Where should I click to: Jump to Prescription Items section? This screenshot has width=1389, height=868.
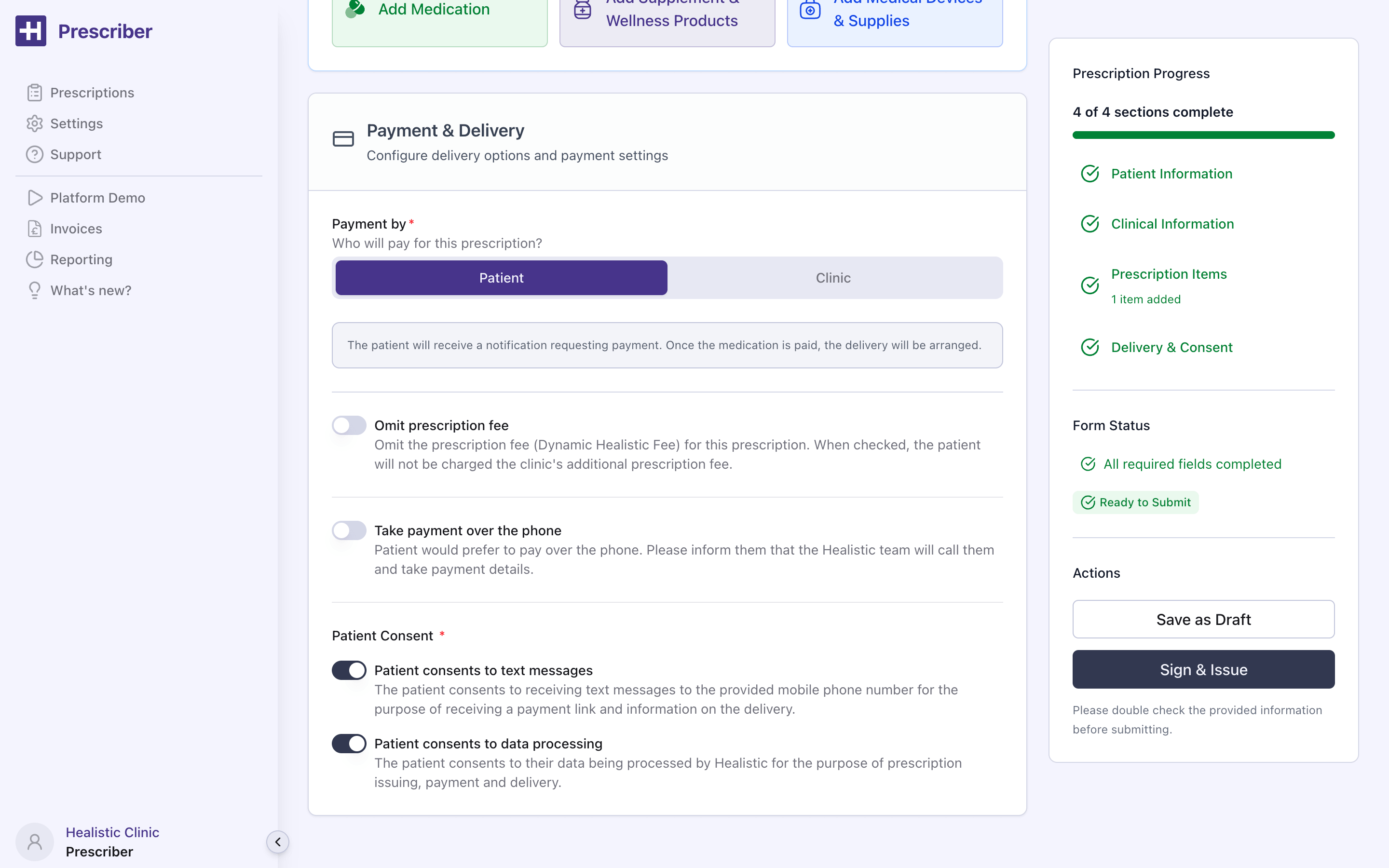point(1169,274)
